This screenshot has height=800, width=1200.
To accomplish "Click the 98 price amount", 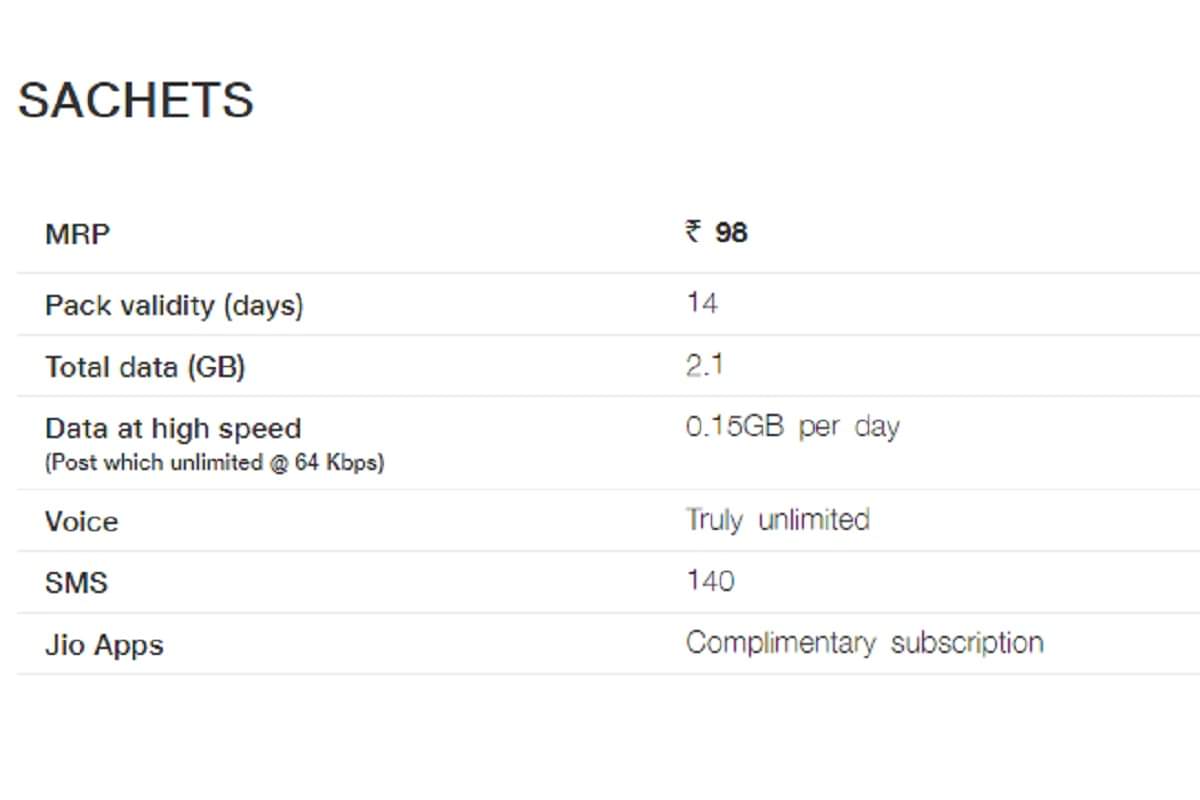I will pos(731,233).
